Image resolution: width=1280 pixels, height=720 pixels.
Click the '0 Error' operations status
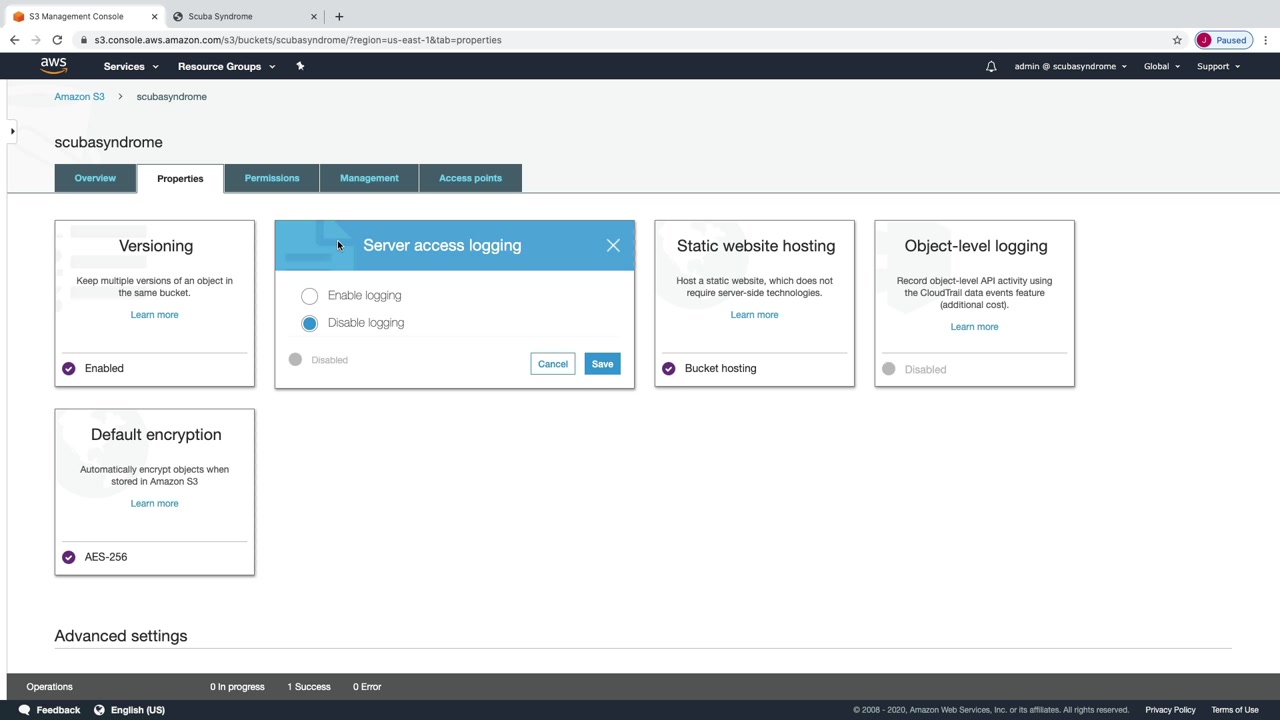coord(367,687)
